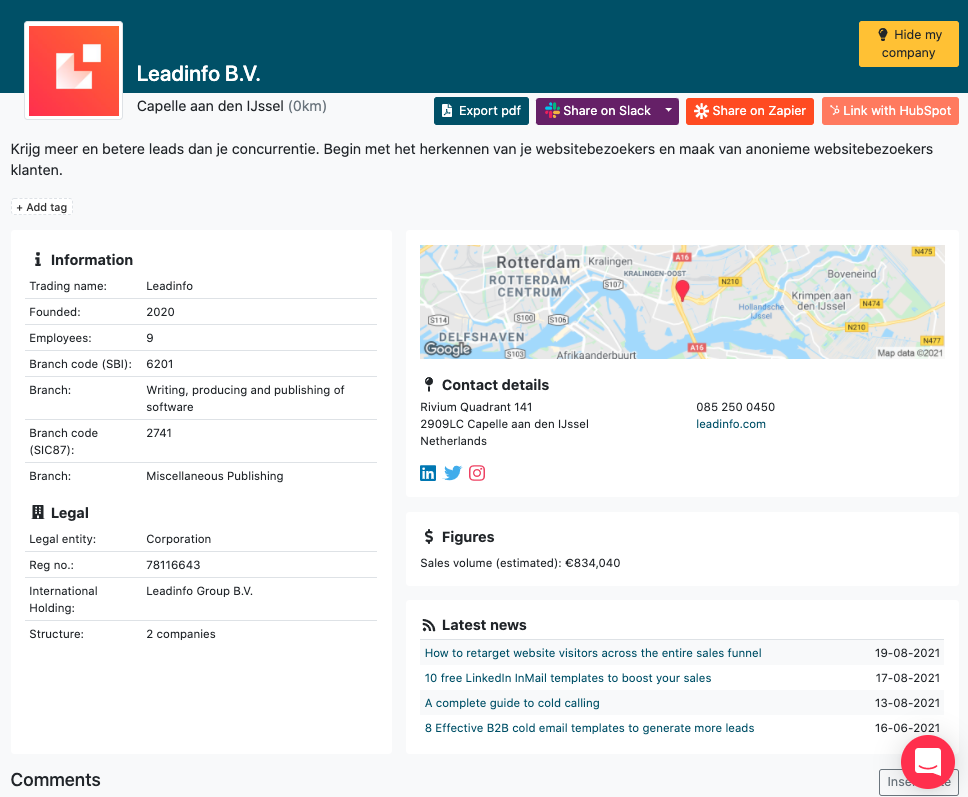Click the Founded 2020 value
The height and width of the screenshot is (797, 968).
161,312
